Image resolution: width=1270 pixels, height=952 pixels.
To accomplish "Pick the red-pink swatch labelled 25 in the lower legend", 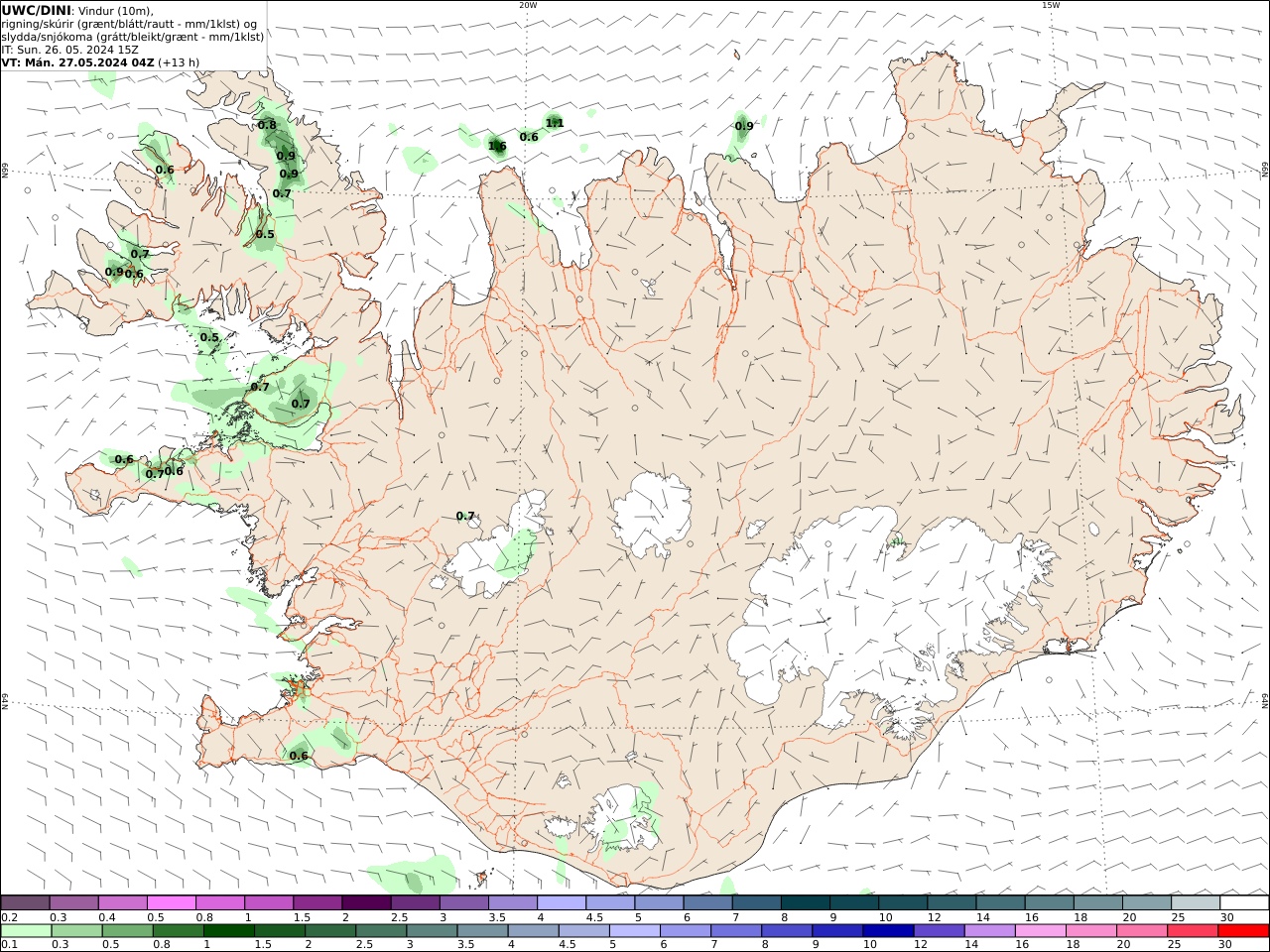I will (x=1193, y=931).
